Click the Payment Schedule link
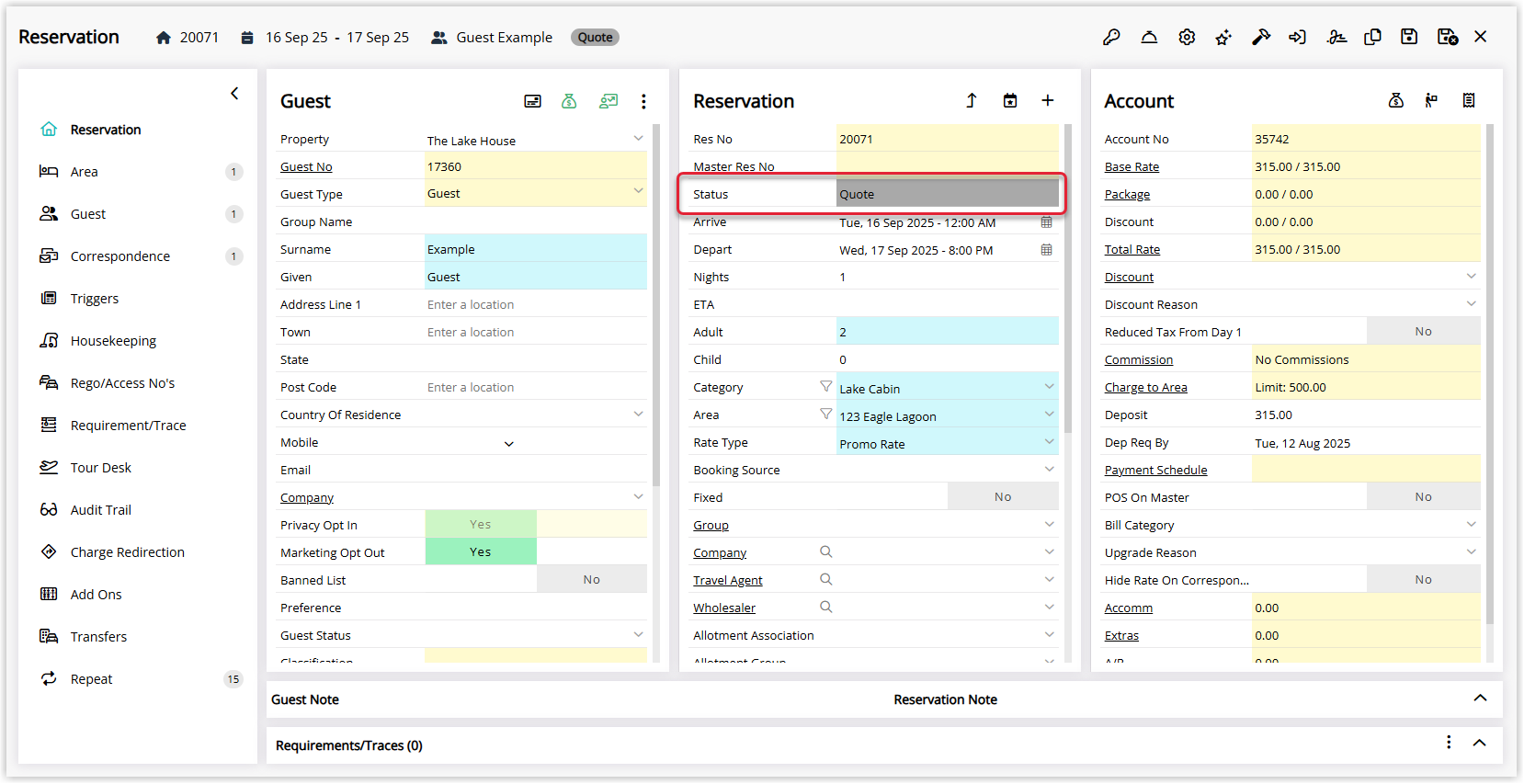Viewport: 1524px width, 784px height. [1155, 470]
